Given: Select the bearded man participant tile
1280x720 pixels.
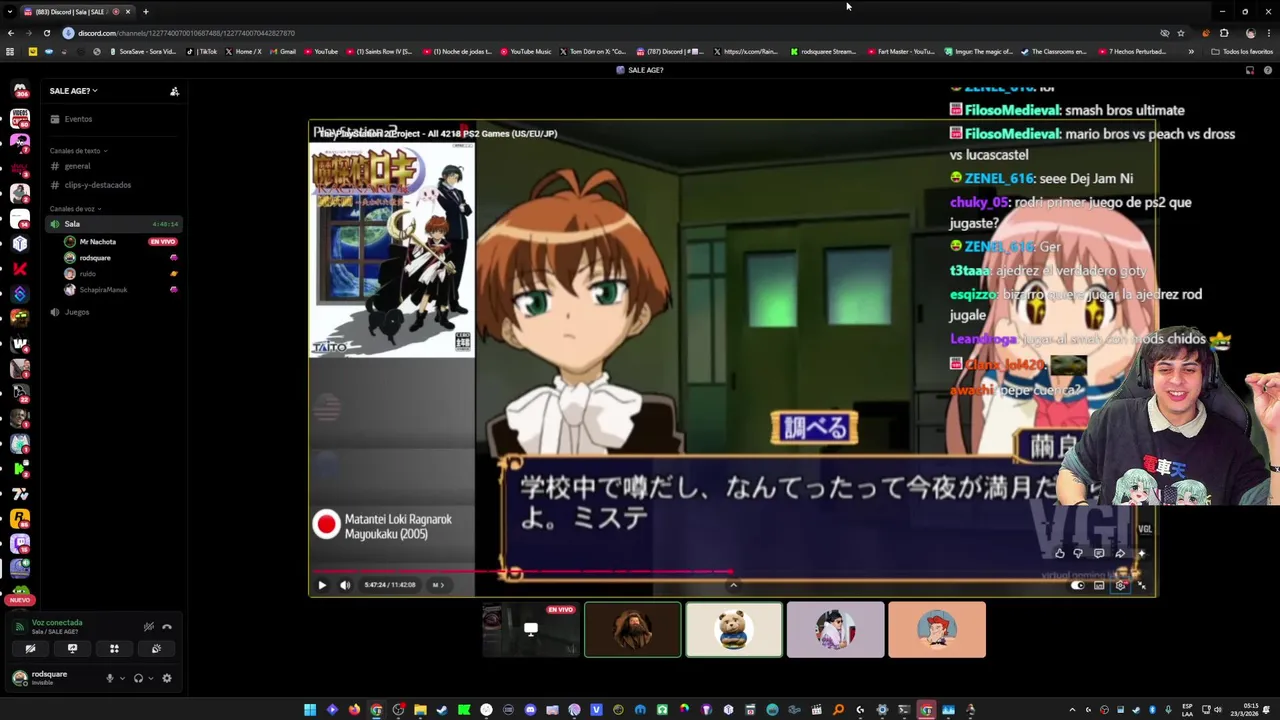Looking at the screenshot, I should (633, 630).
